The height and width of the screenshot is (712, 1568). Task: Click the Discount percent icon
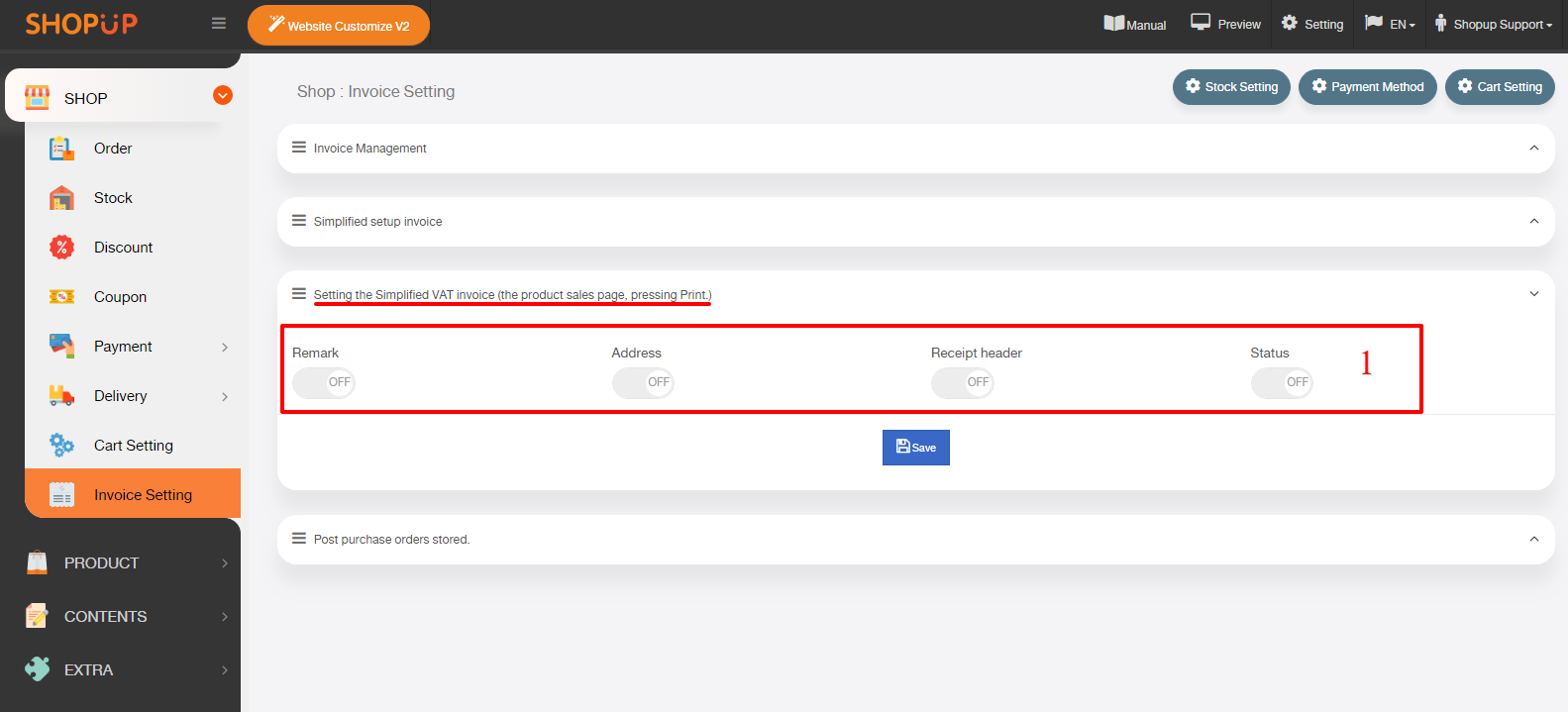coord(61,248)
